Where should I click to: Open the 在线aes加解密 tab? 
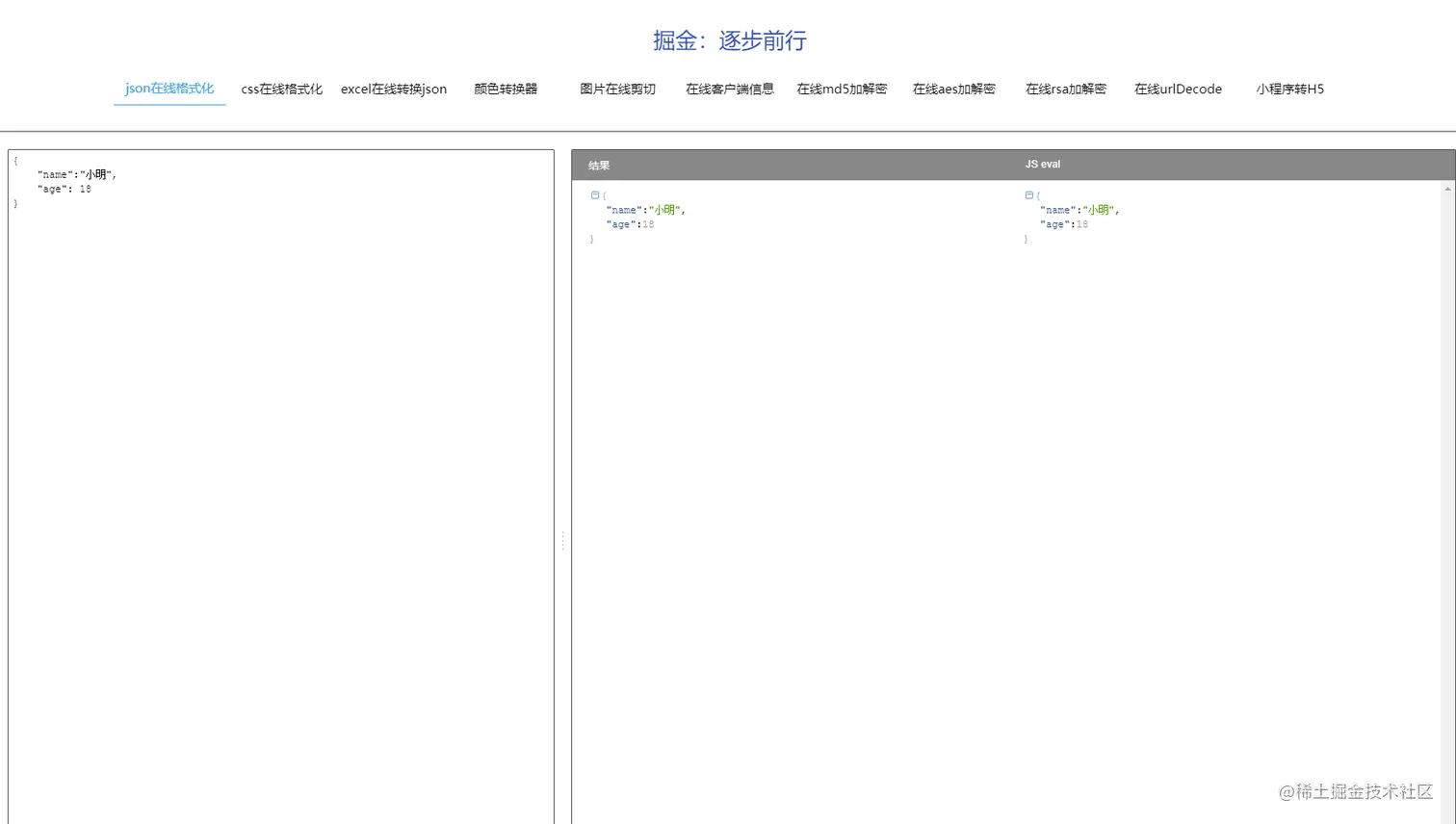coord(954,89)
